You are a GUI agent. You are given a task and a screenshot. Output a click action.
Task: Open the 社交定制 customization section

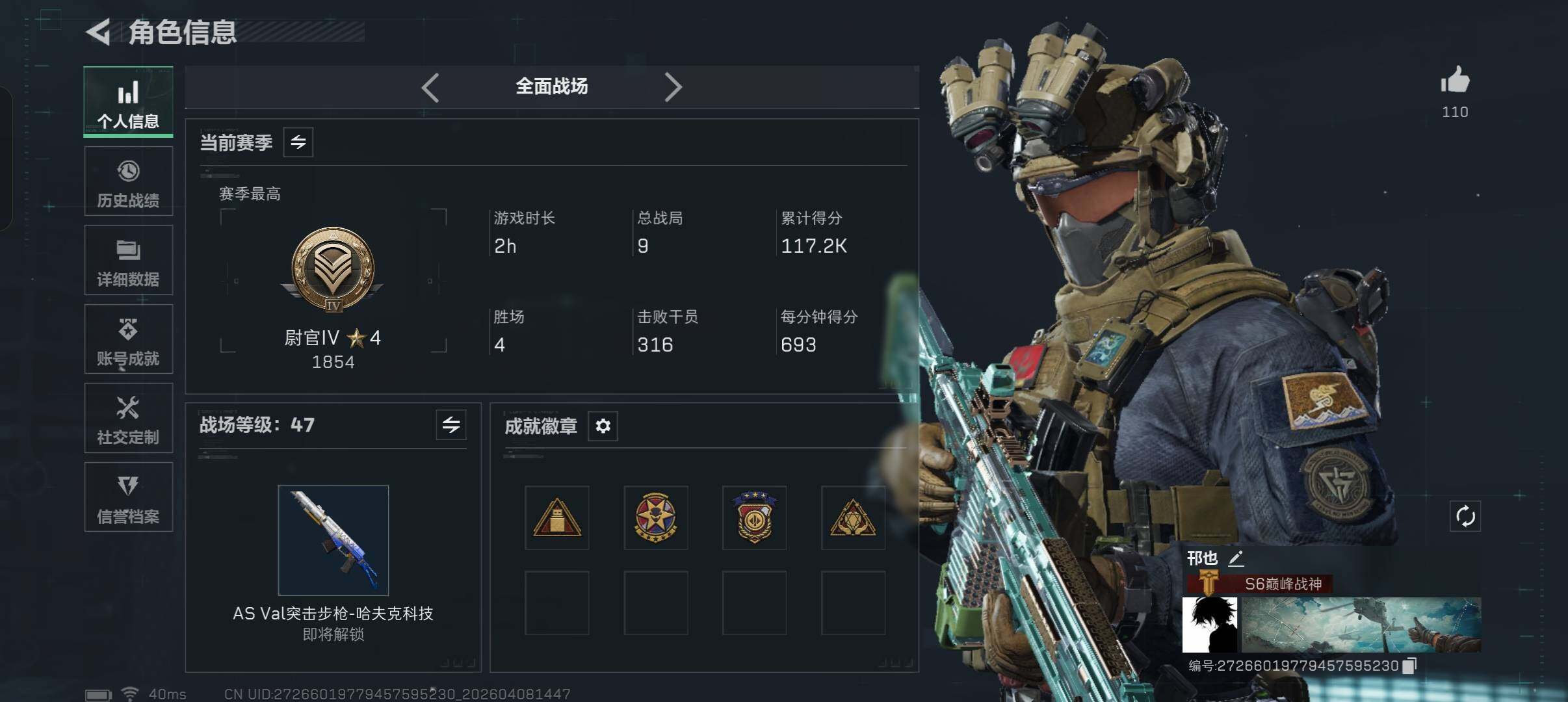coord(128,418)
